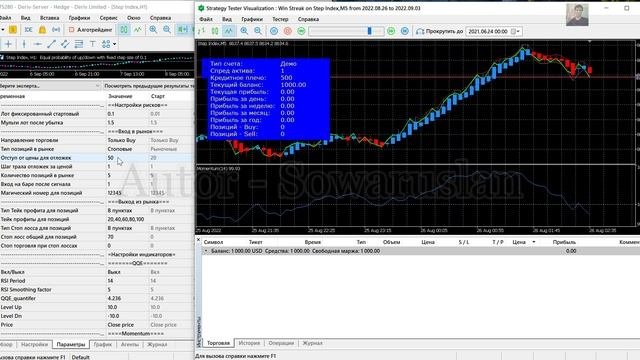Switch to Торговля tab
The image size is (640, 360).
(218, 343)
